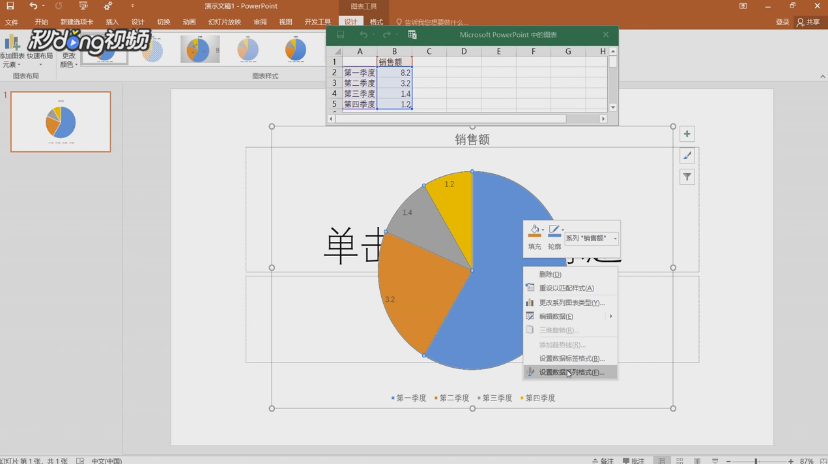Select the faded pastel pie chart style thumbnail
Image resolution: width=828 pixels, height=464 pixels.
pyautogui.click(x=248, y=49)
